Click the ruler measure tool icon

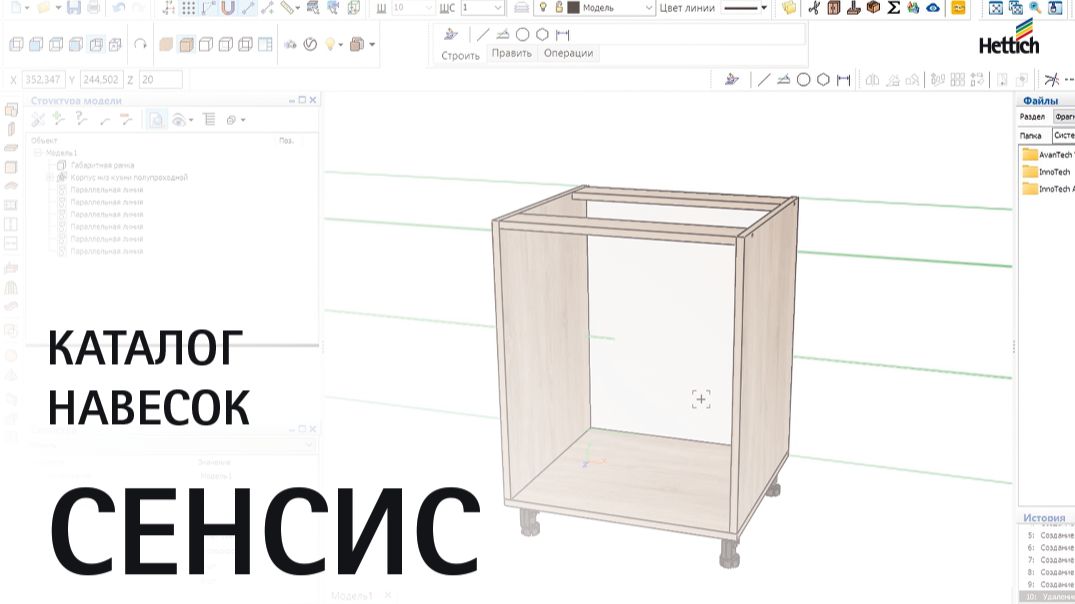tap(288, 8)
